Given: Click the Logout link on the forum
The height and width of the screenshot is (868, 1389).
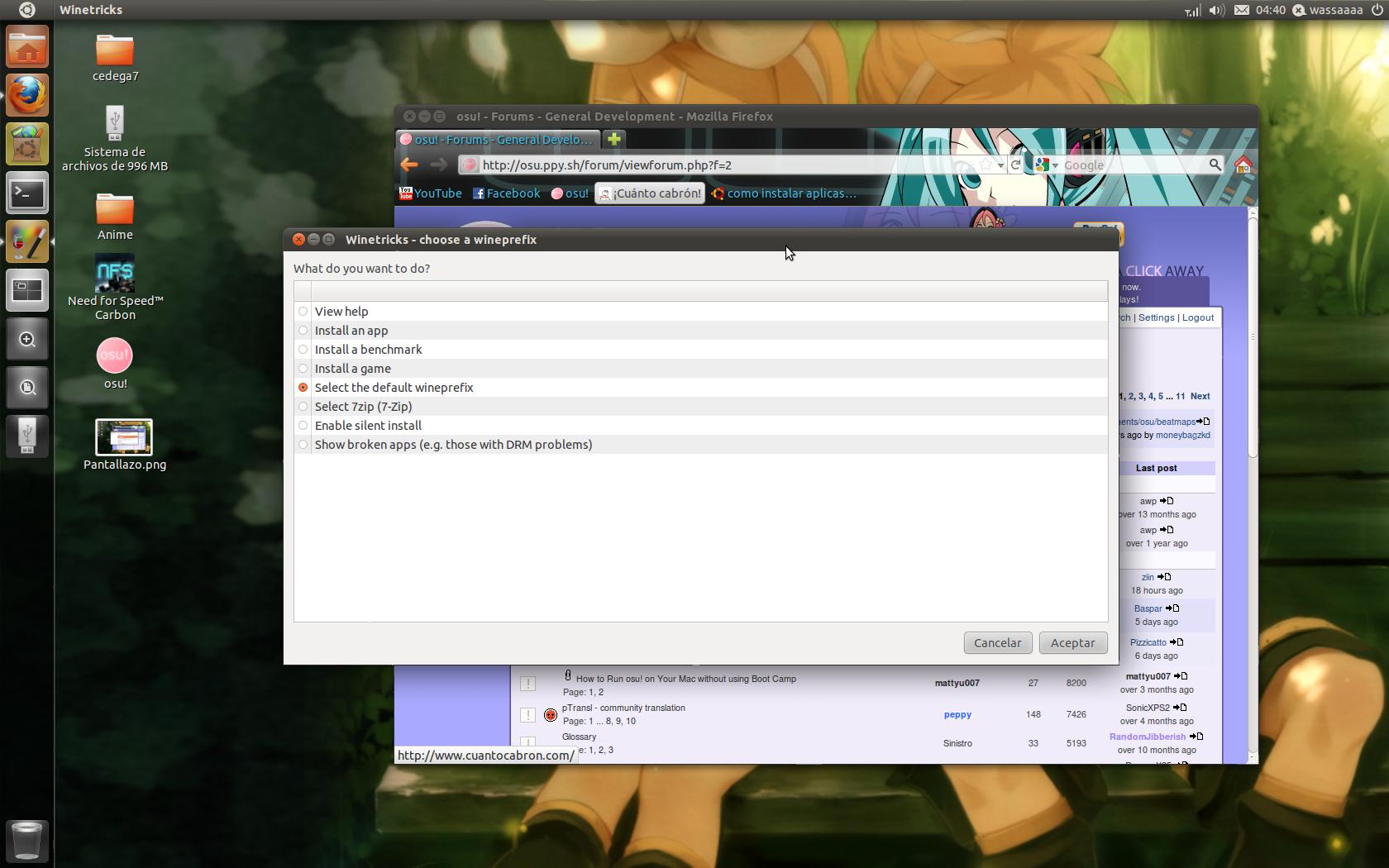Looking at the screenshot, I should point(1198,317).
